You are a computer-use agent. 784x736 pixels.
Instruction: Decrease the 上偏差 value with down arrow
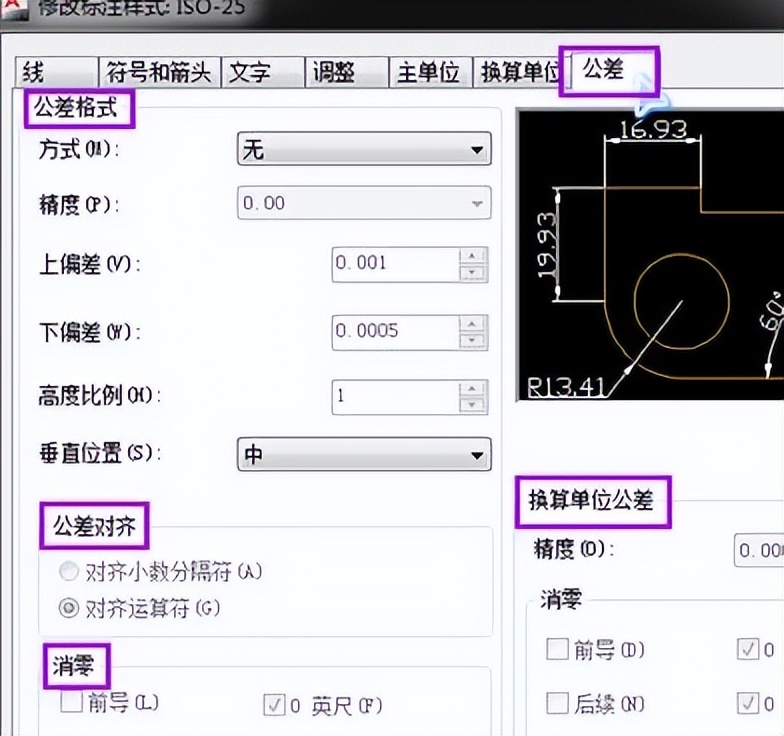pyautogui.click(x=472, y=272)
